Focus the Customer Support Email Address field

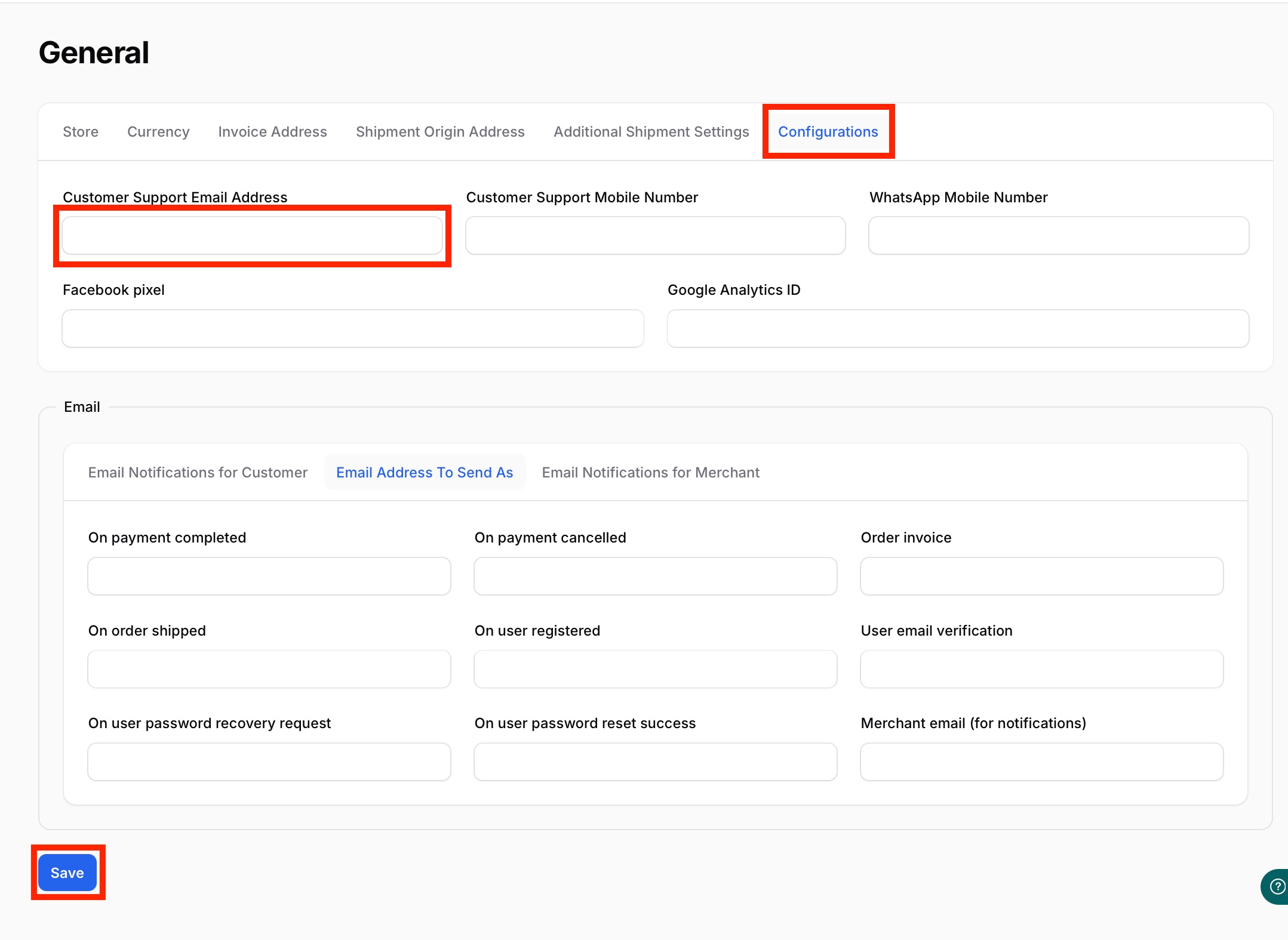pyautogui.click(x=252, y=236)
